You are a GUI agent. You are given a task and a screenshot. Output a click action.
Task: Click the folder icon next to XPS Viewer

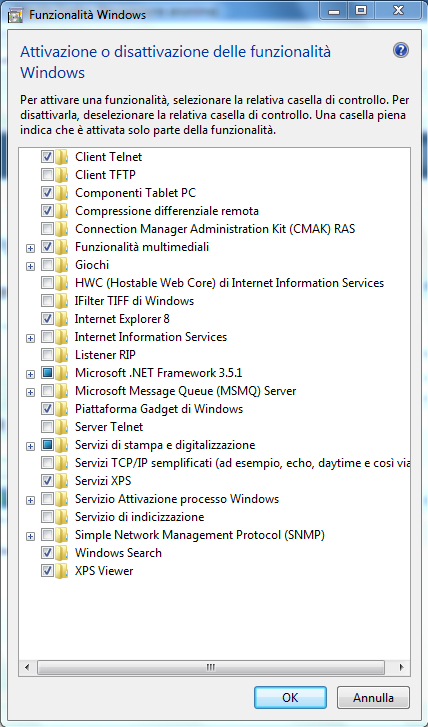(62, 571)
